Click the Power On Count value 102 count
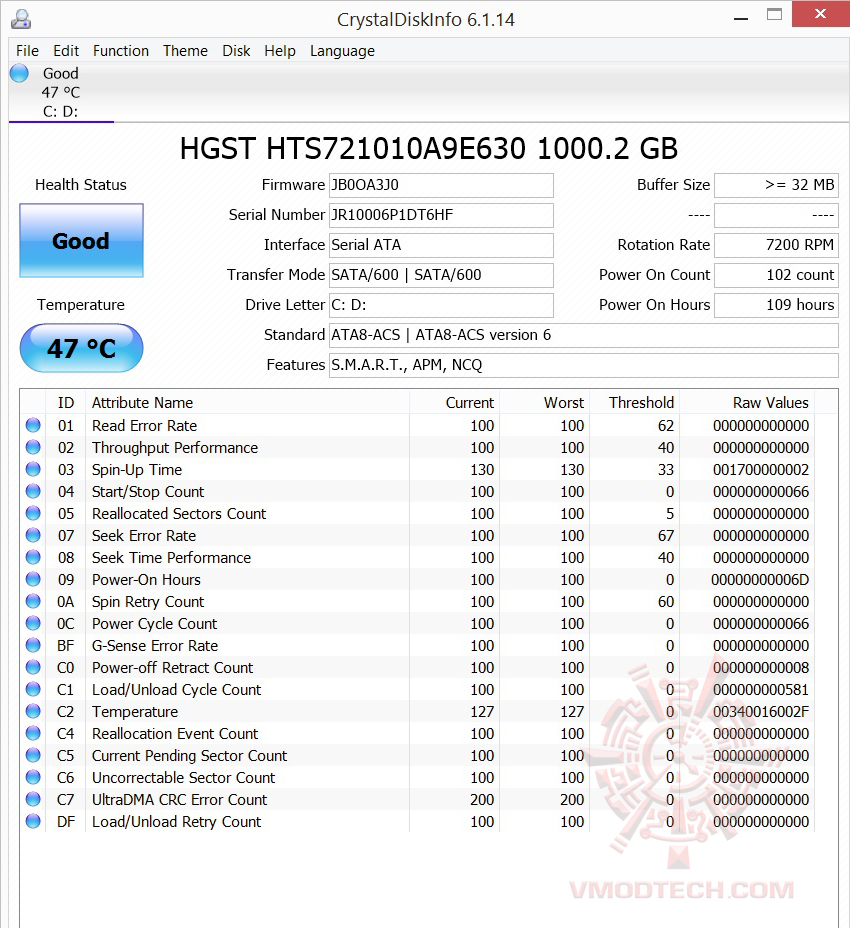The height and width of the screenshot is (928, 850). (776, 275)
